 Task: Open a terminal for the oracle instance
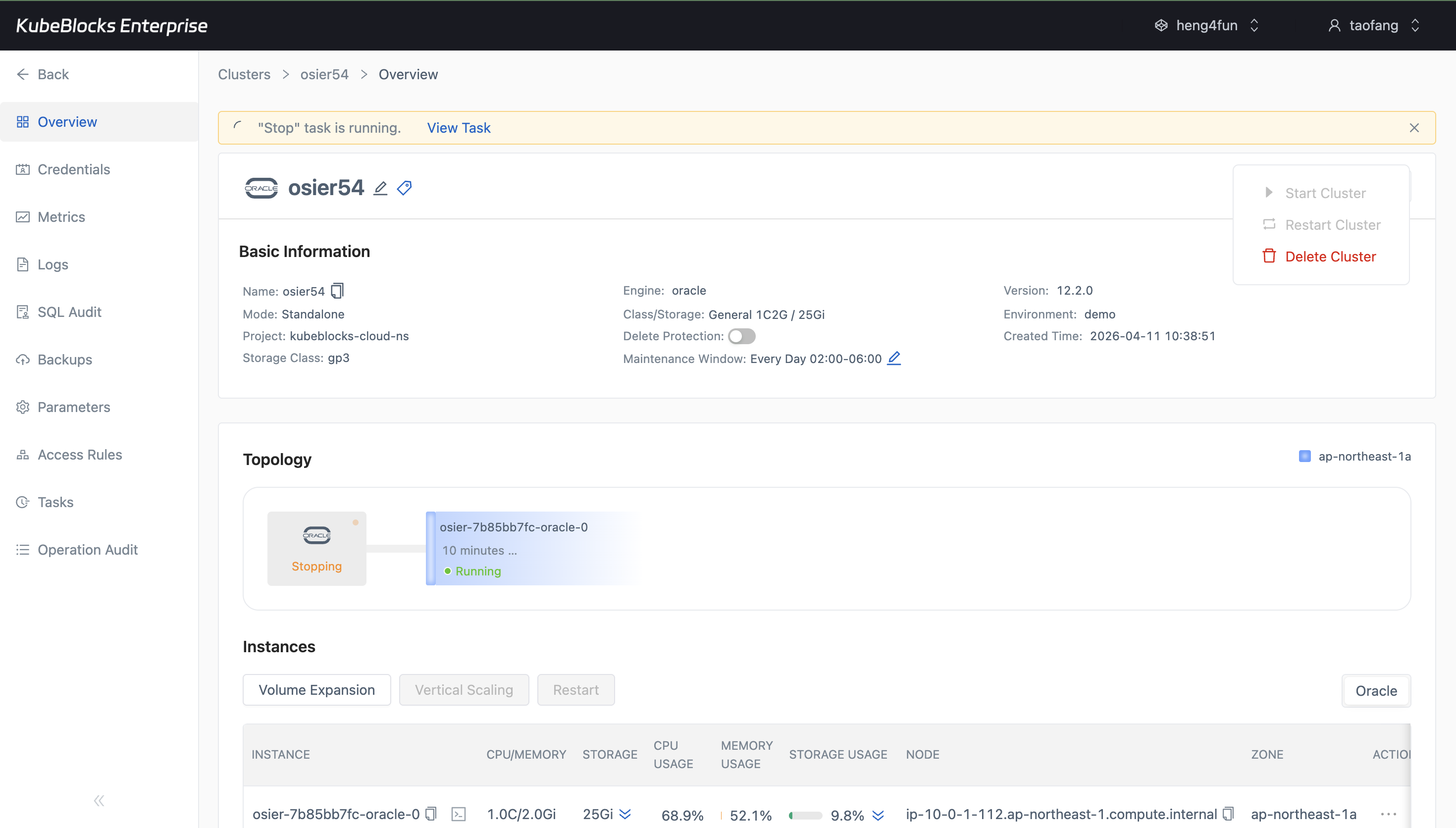459,814
